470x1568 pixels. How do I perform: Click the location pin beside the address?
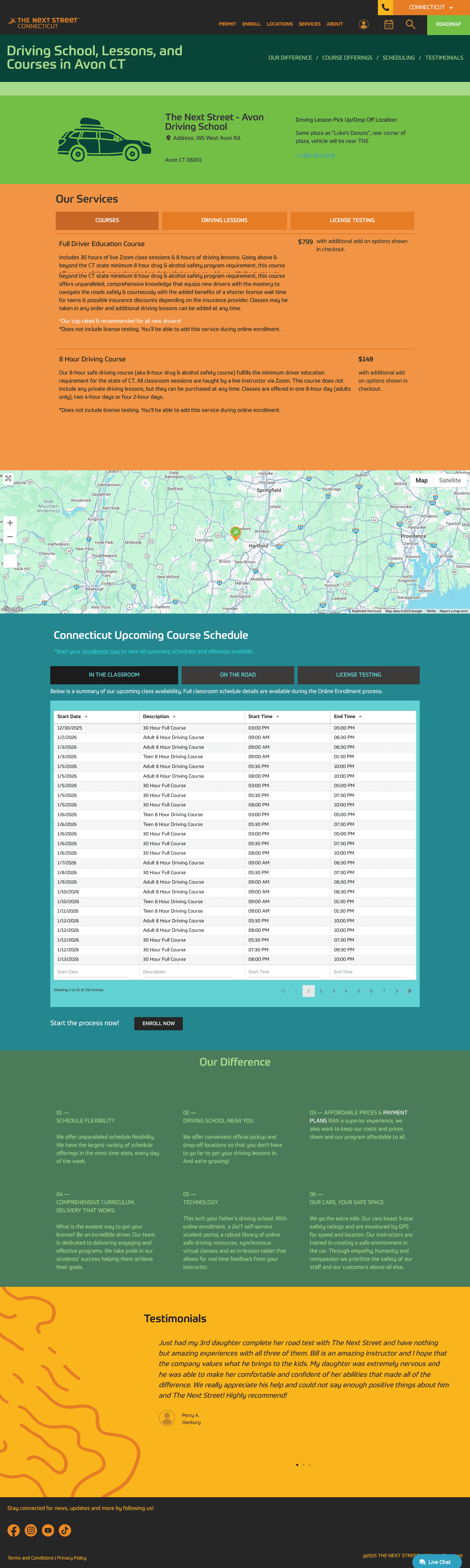point(168,138)
